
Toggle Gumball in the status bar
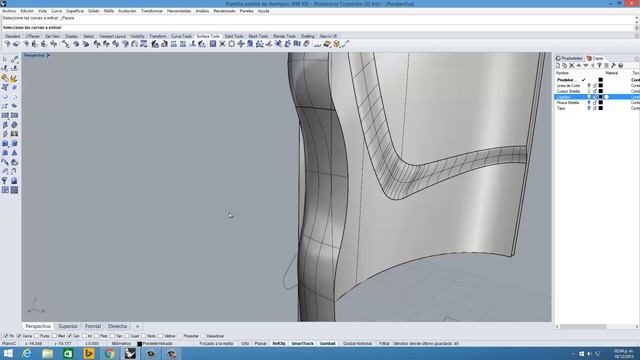327,344
